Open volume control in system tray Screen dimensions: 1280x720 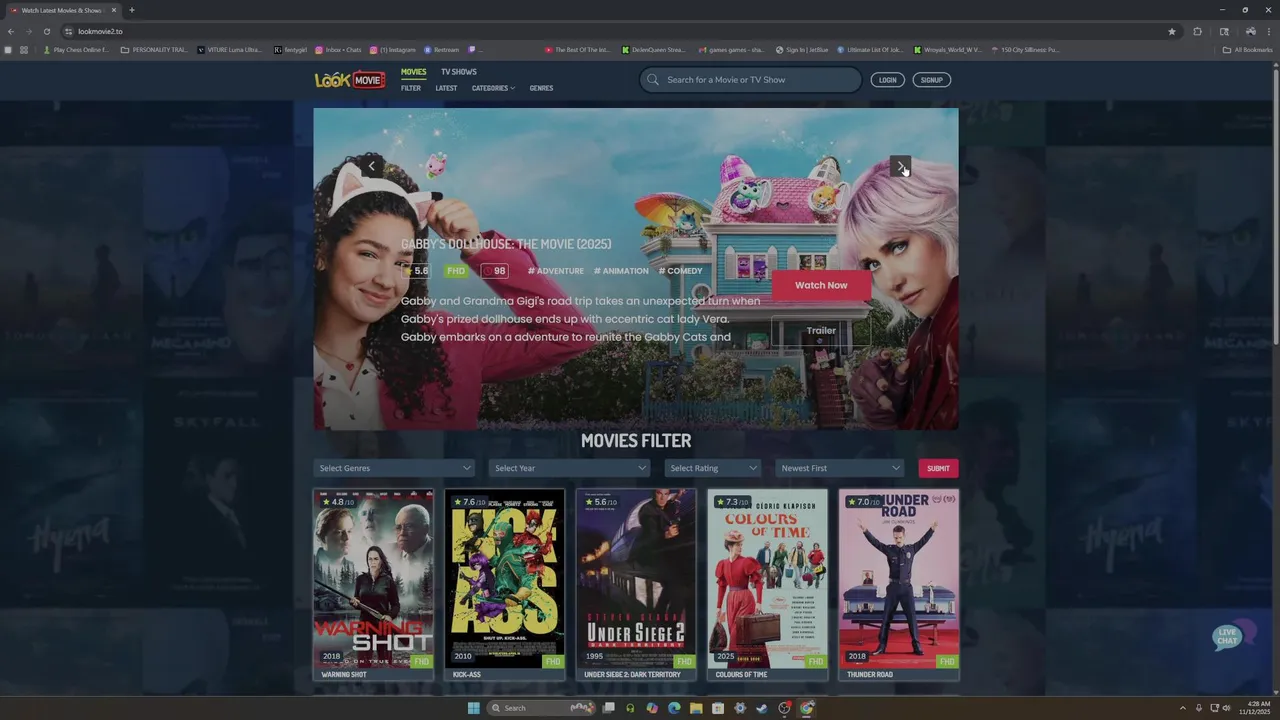(x=1227, y=708)
